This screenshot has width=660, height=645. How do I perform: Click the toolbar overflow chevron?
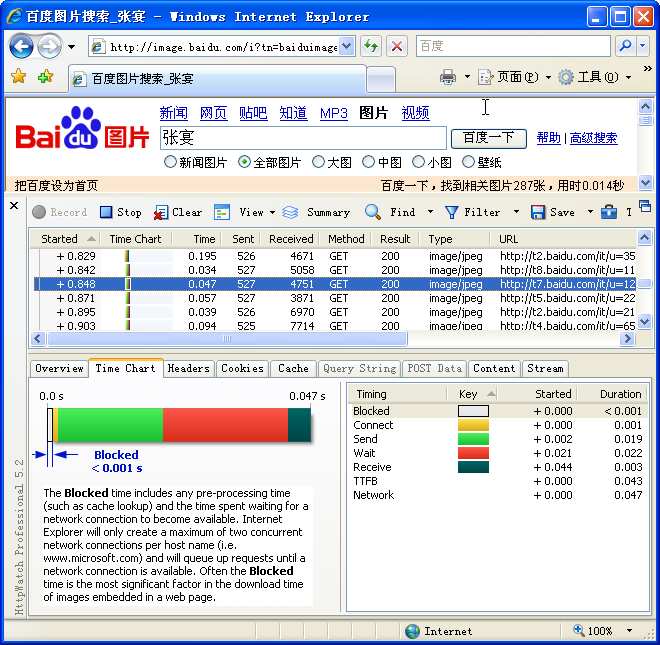tap(647, 68)
